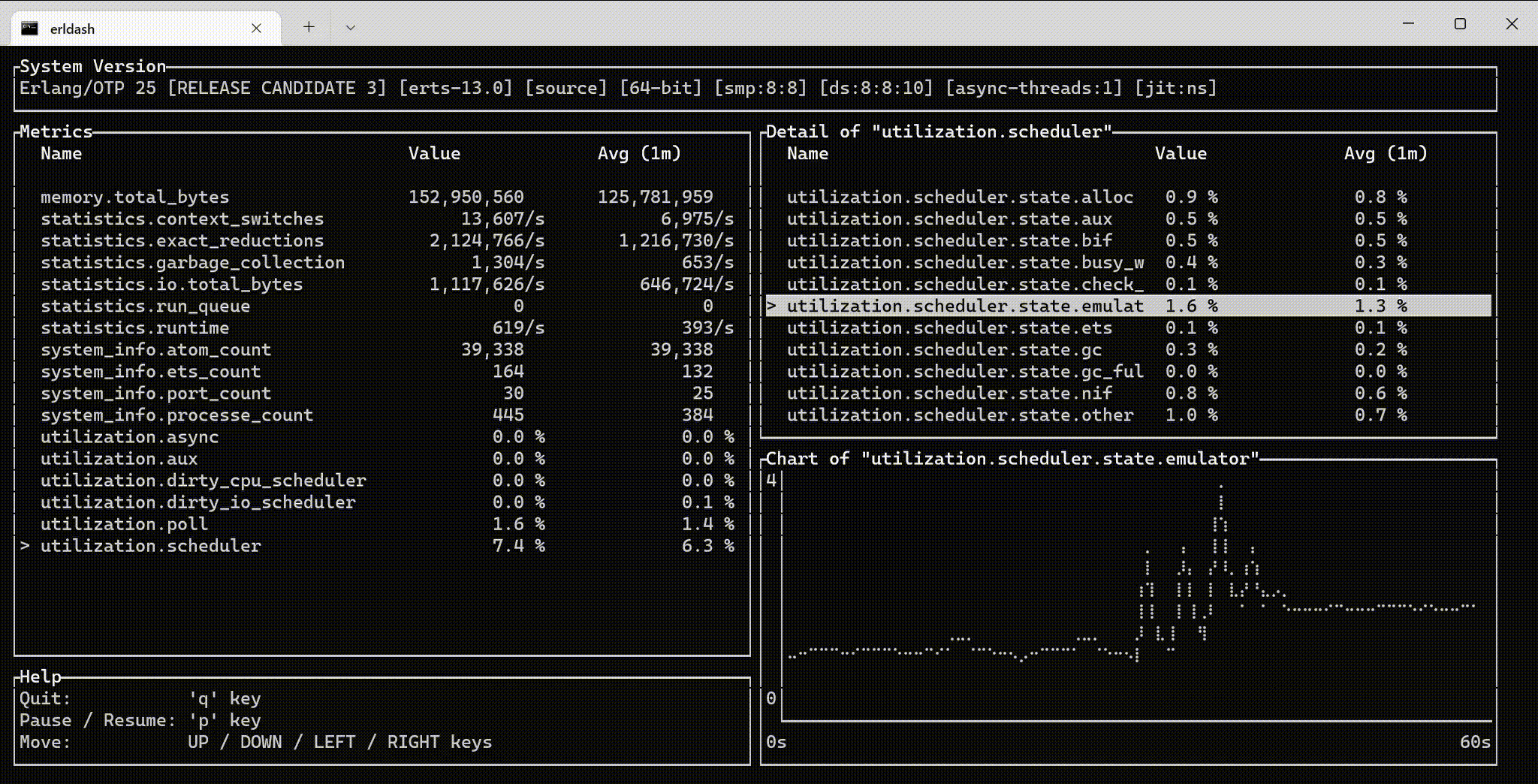The image size is (1538, 784).
Task: Select the utilization.scheduler.state.alloc detail row
Action: point(960,197)
